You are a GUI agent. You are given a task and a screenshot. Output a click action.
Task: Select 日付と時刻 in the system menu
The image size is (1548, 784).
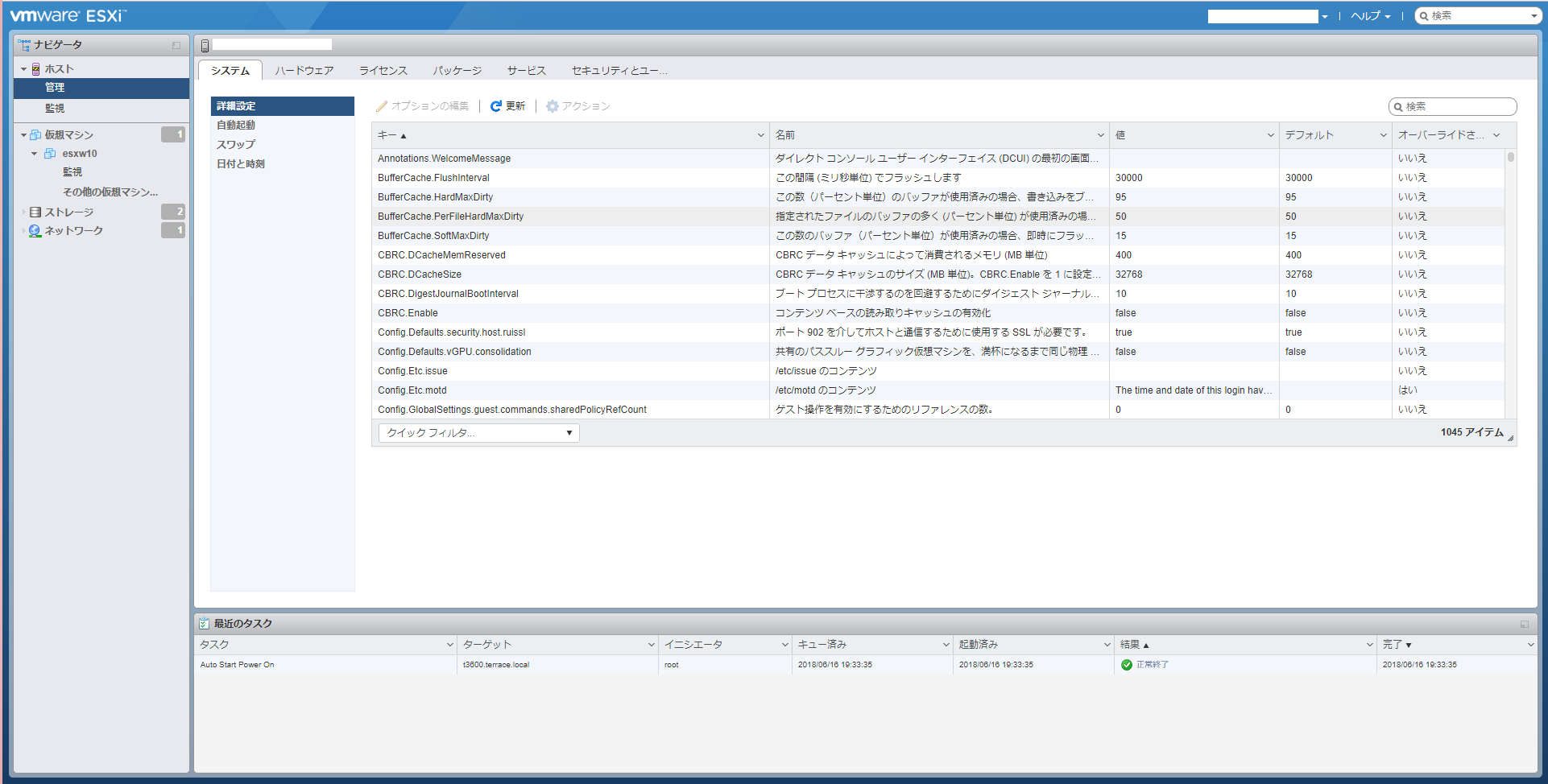click(x=283, y=164)
